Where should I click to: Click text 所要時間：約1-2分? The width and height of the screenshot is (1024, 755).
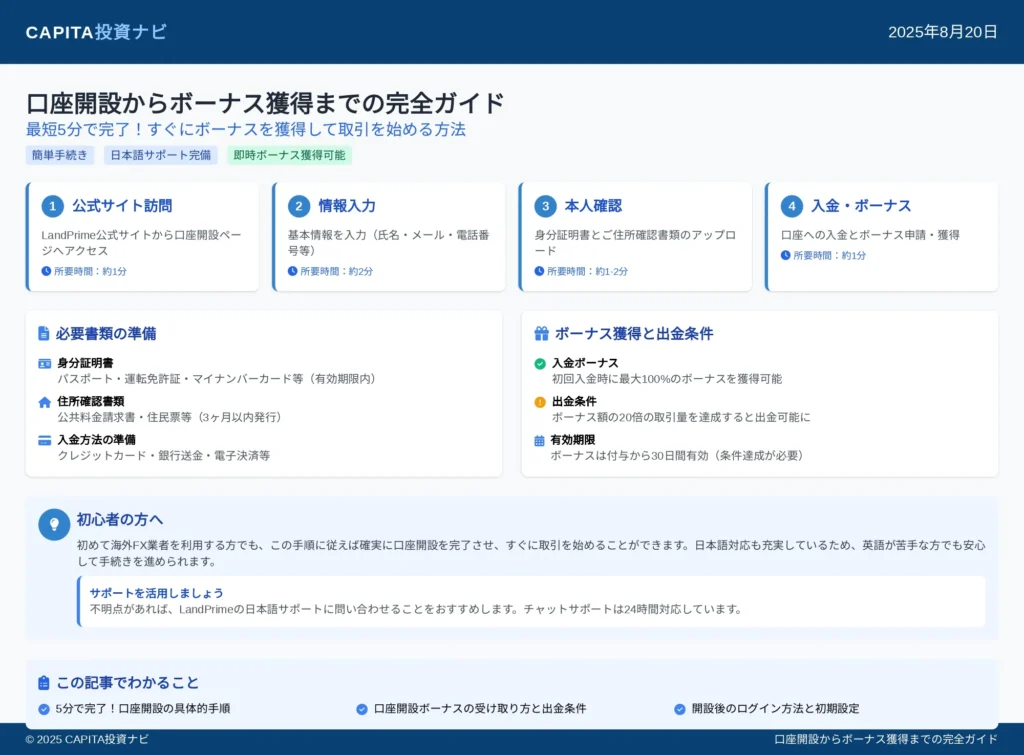(x=587, y=271)
